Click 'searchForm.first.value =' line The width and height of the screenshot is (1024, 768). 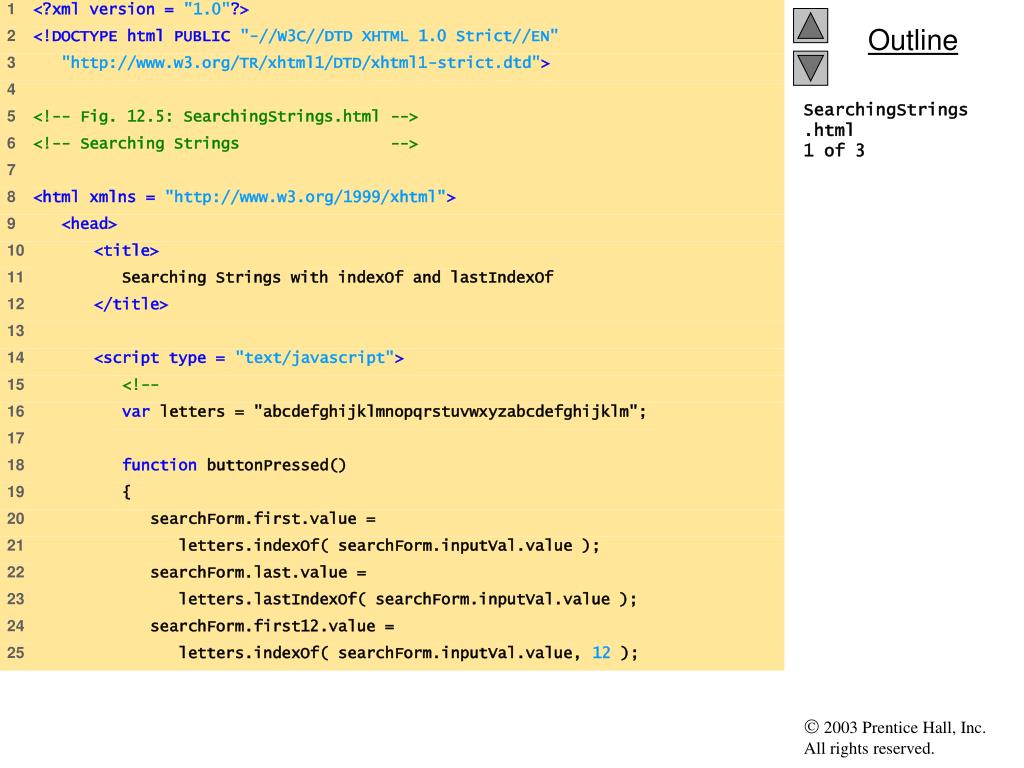coord(263,519)
